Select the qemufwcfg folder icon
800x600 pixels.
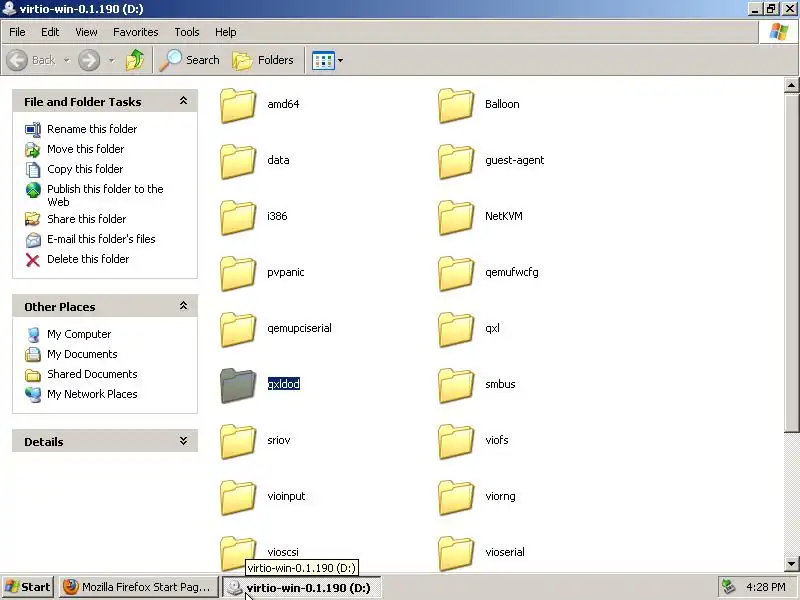click(x=456, y=274)
